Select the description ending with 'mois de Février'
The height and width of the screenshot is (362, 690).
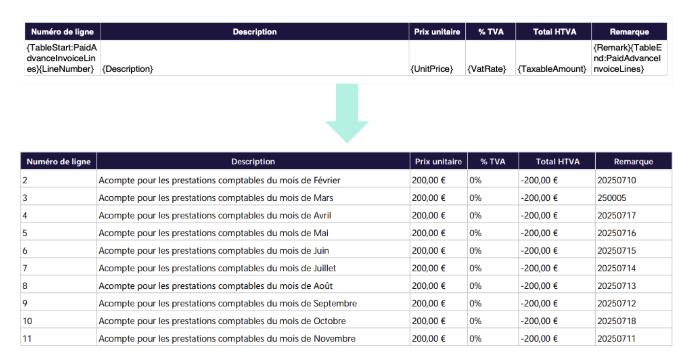coord(220,180)
